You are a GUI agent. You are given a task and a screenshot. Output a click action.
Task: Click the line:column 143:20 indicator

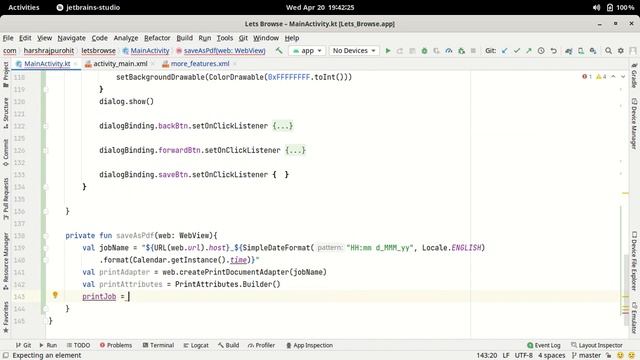coord(487,356)
